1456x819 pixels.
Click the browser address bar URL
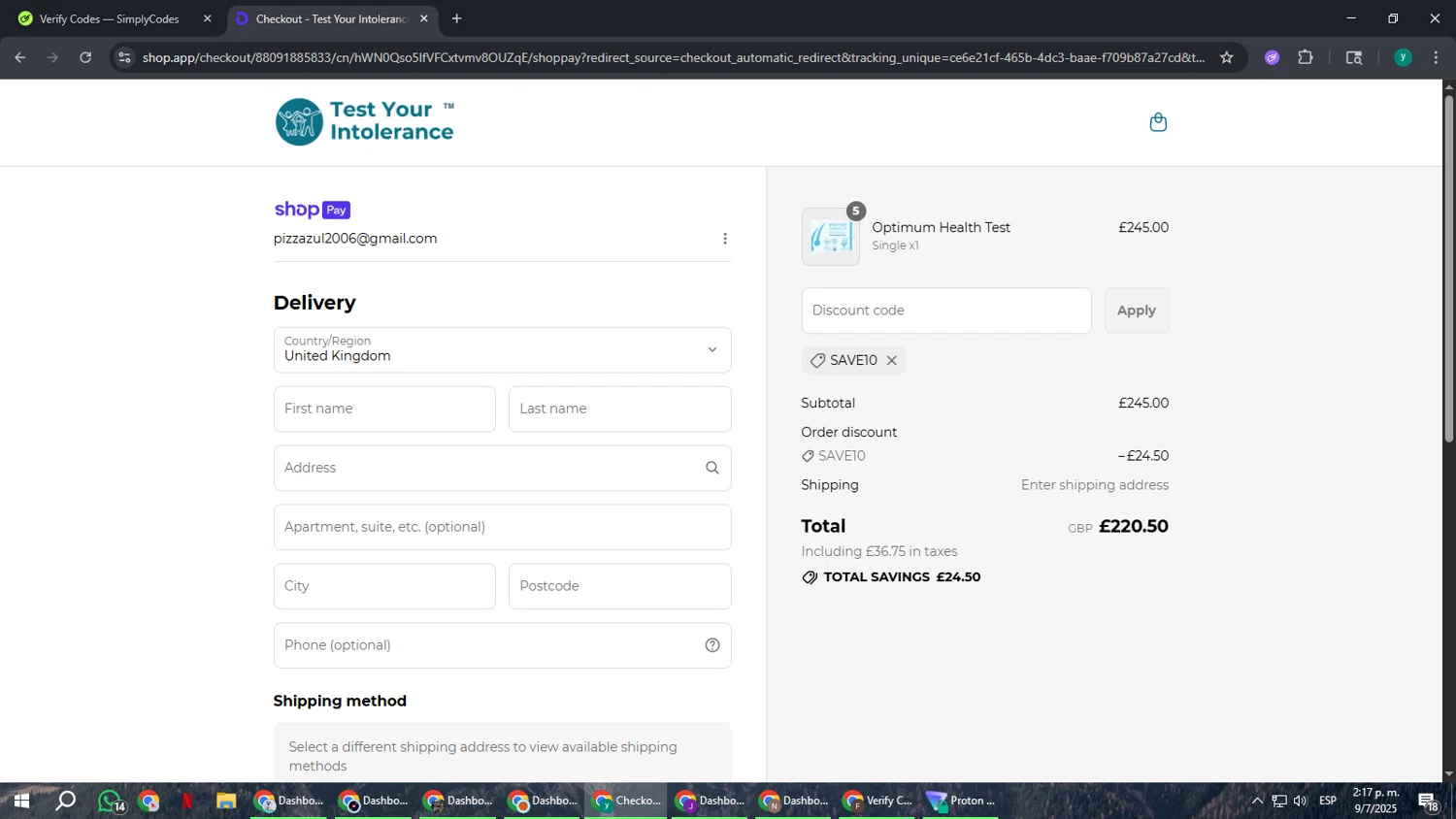tap(673, 57)
